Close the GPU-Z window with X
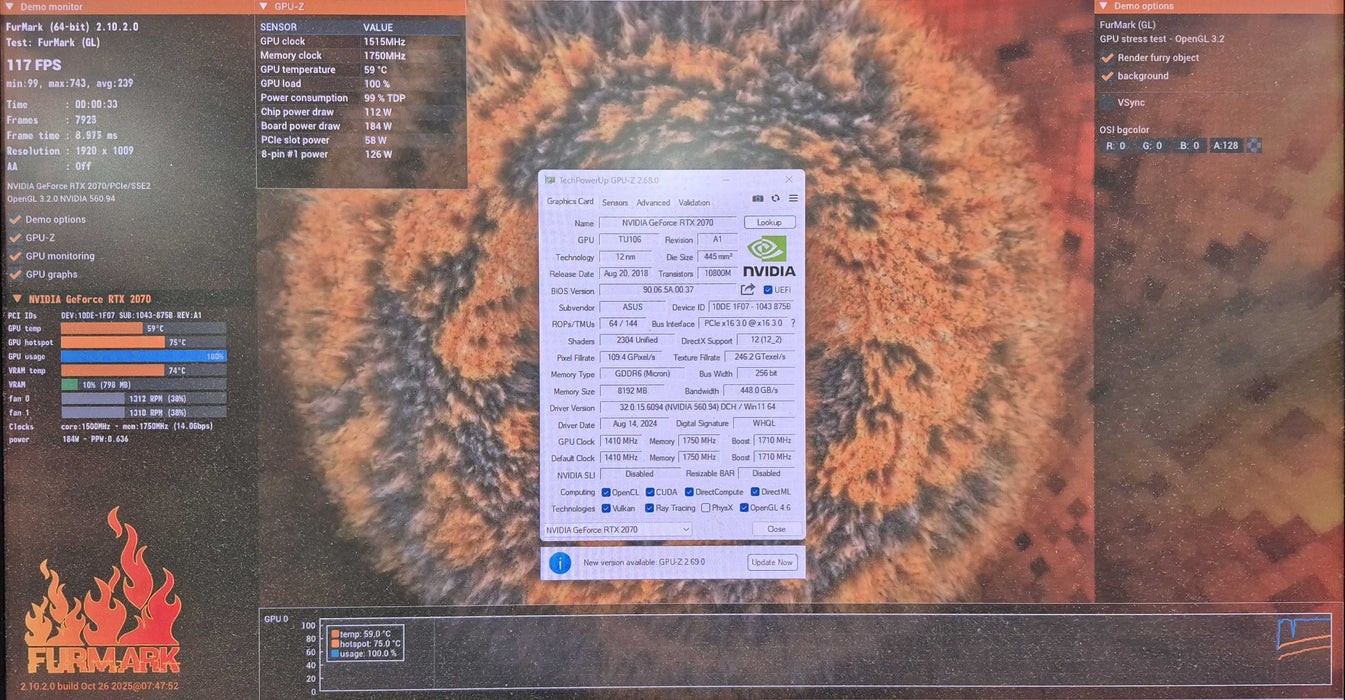The width and height of the screenshot is (1345, 700). pyautogui.click(x=788, y=180)
